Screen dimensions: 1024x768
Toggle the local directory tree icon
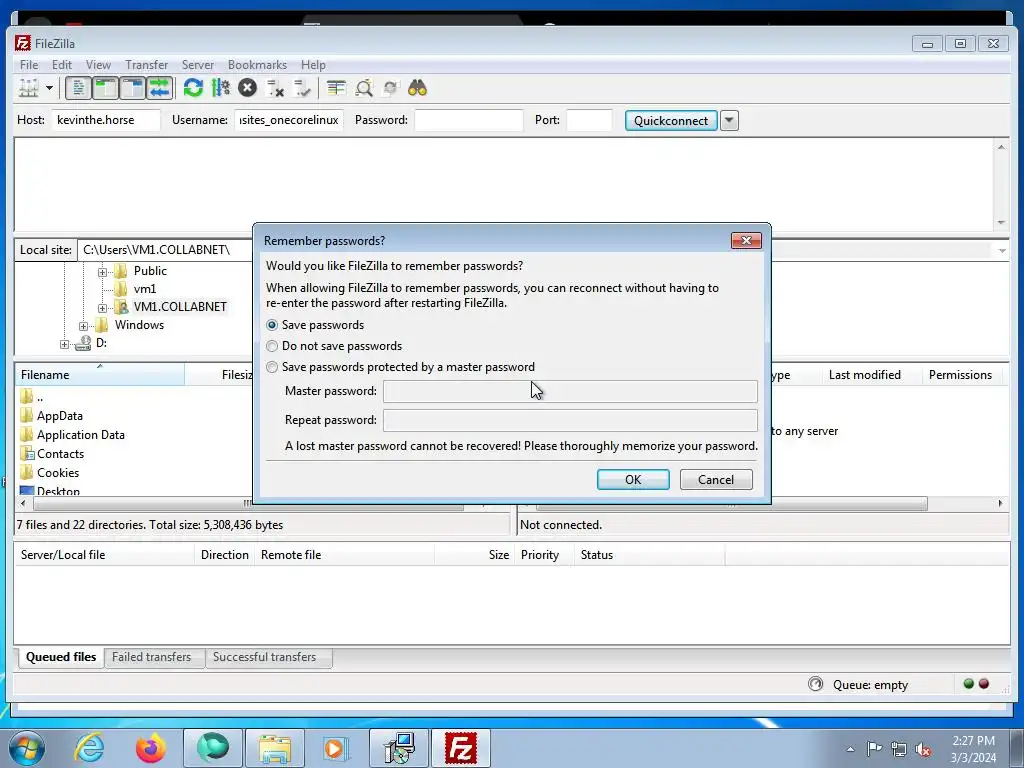105,88
